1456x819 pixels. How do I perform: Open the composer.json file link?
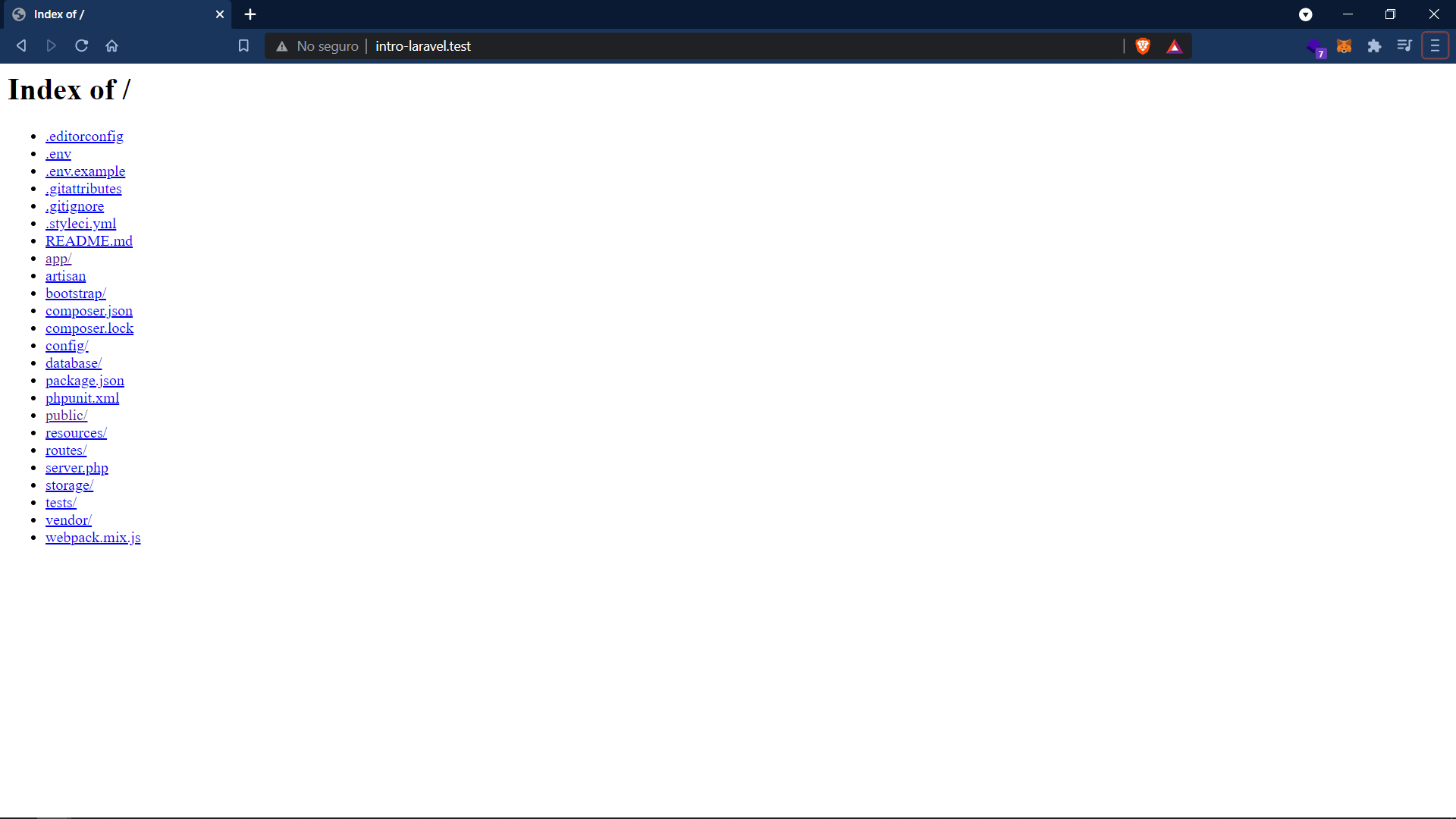(89, 310)
